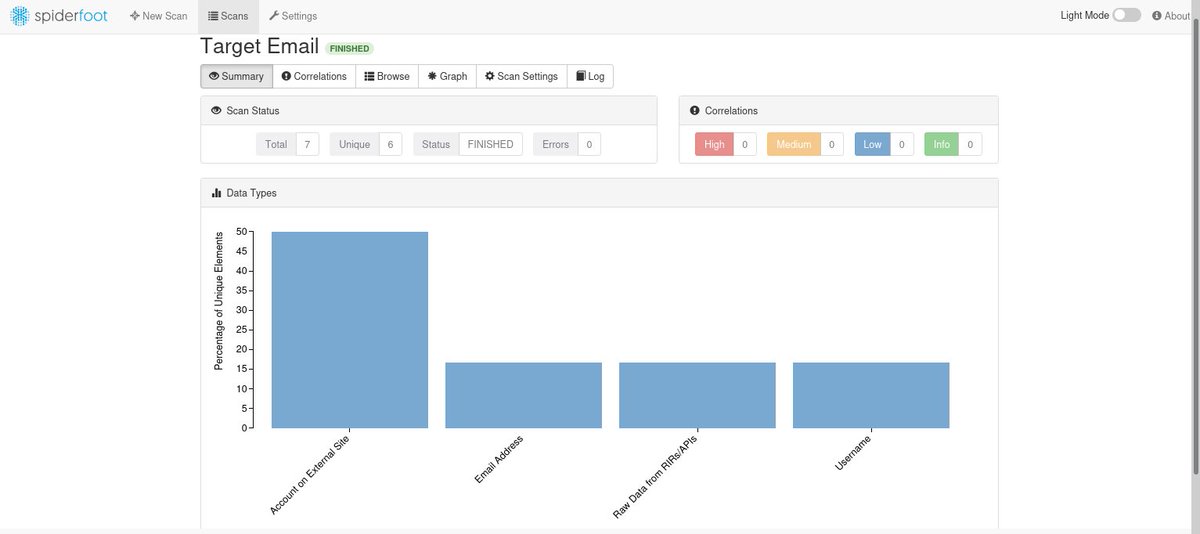Click the Unique count value 6
1200x534 pixels.
[x=390, y=144]
